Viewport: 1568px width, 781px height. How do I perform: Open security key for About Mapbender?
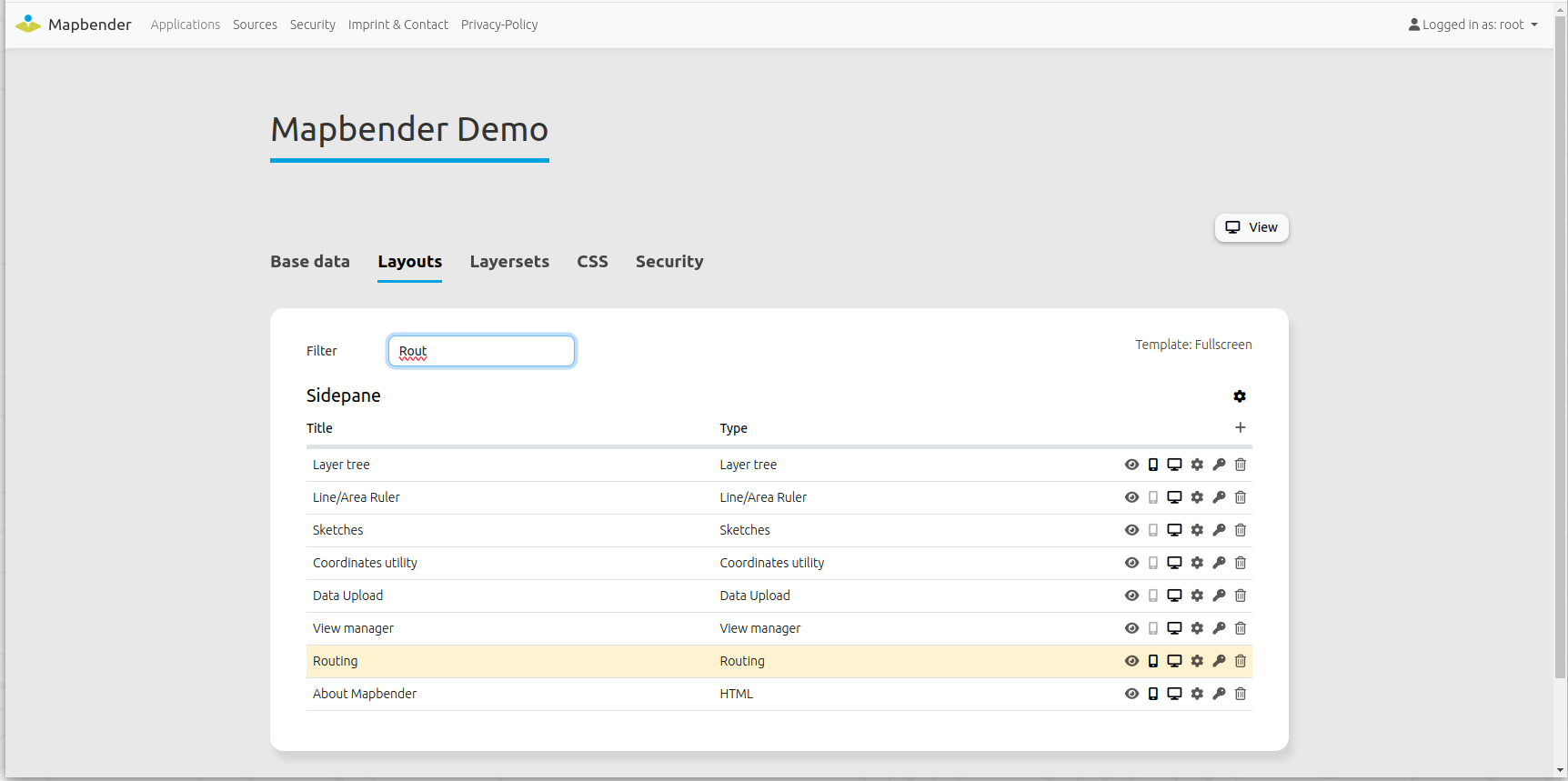[x=1219, y=694]
